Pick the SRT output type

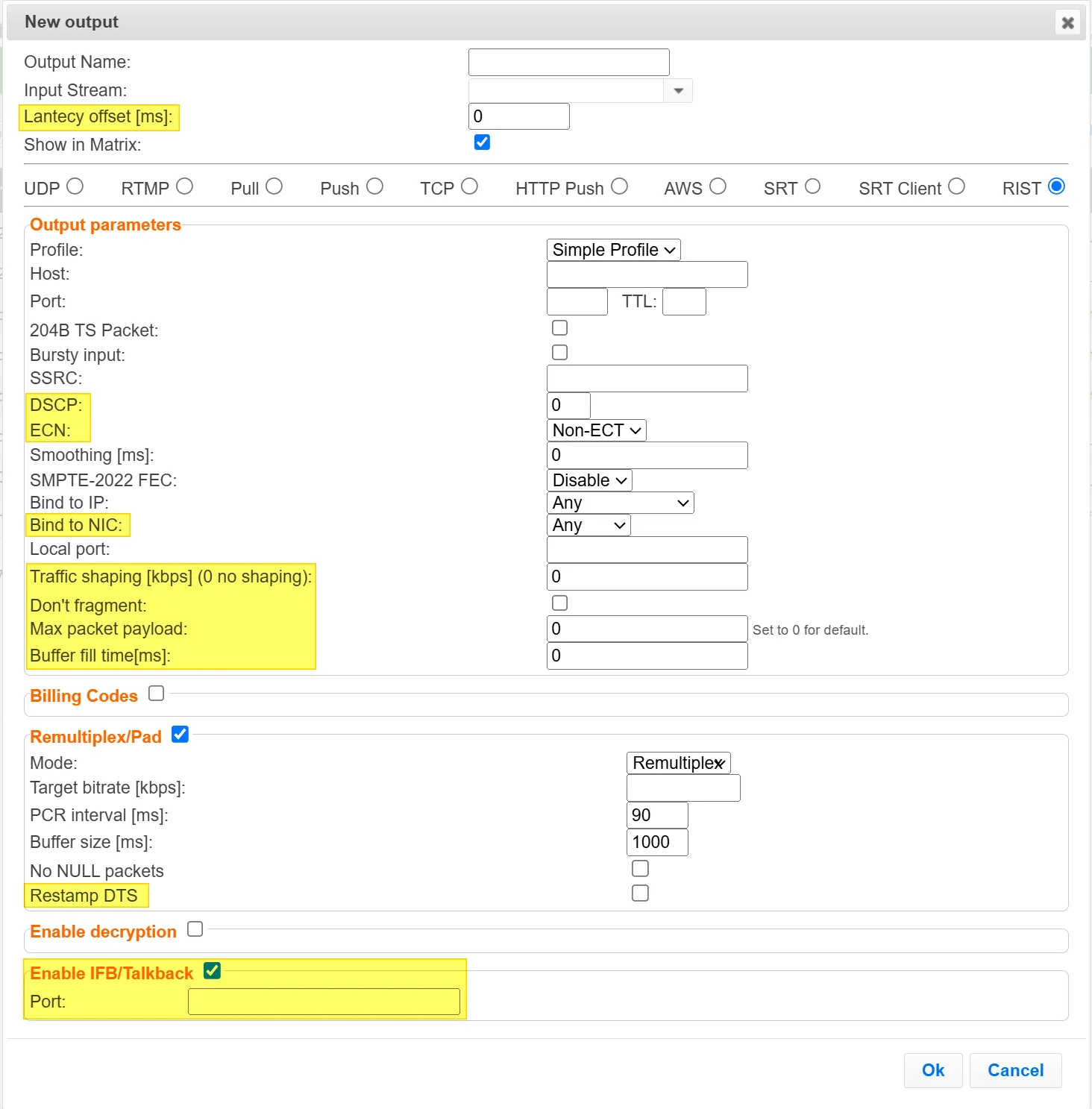[x=812, y=186]
